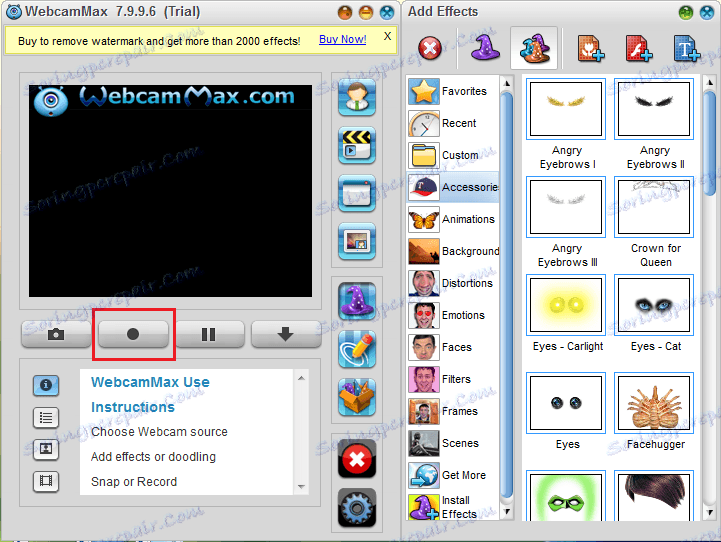Show the info instructions panel
This screenshot has width=721, height=542.
(46, 385)
